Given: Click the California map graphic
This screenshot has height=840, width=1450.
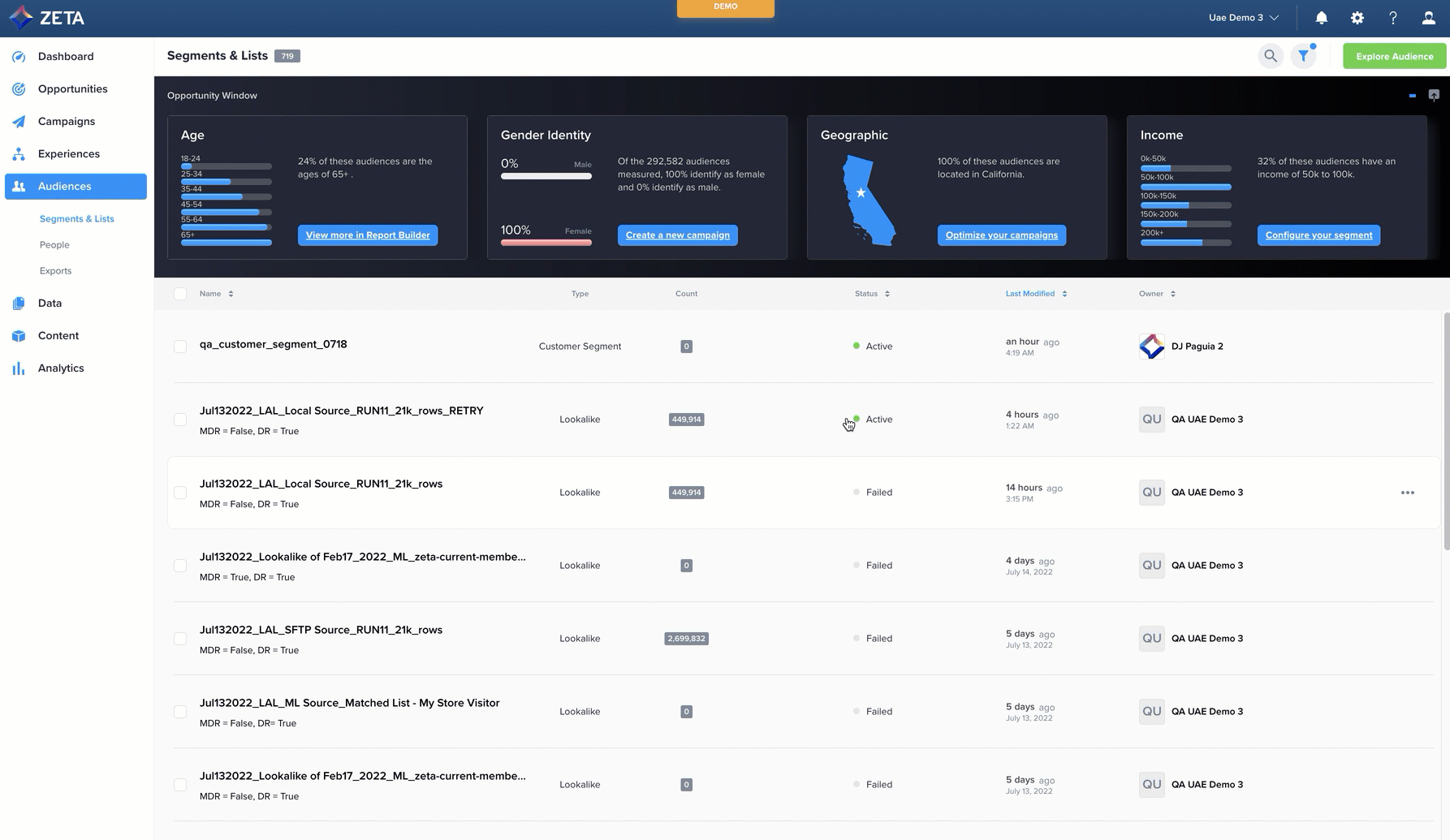Looking at the screenshot, I should click(x=868, y=200).
